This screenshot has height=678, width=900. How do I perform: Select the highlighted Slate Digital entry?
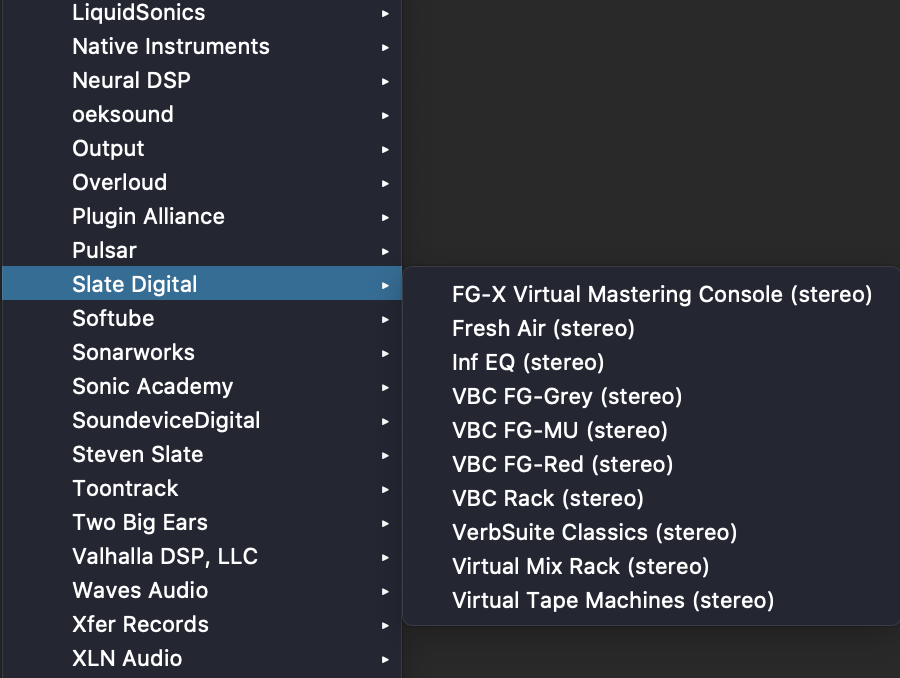(201, 284)
